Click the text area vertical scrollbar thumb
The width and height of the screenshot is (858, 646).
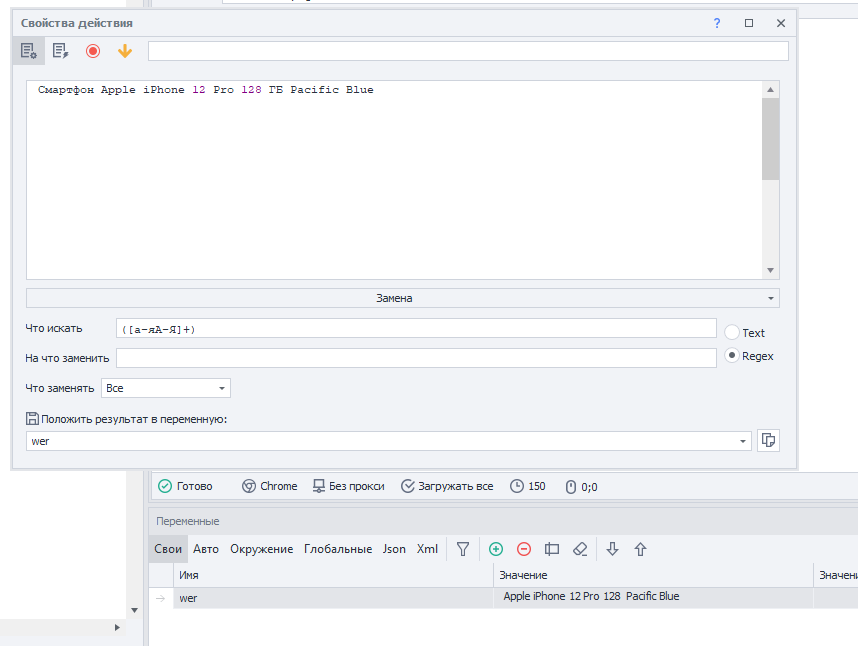coord(770,139)
